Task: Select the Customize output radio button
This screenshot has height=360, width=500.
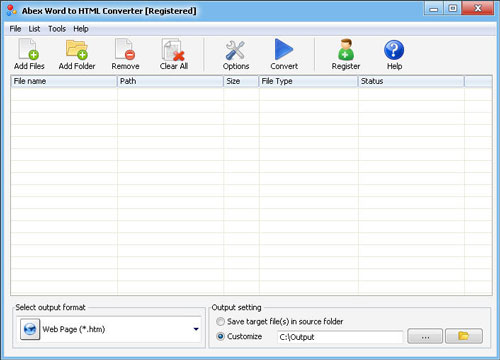Action: point(220,336)
